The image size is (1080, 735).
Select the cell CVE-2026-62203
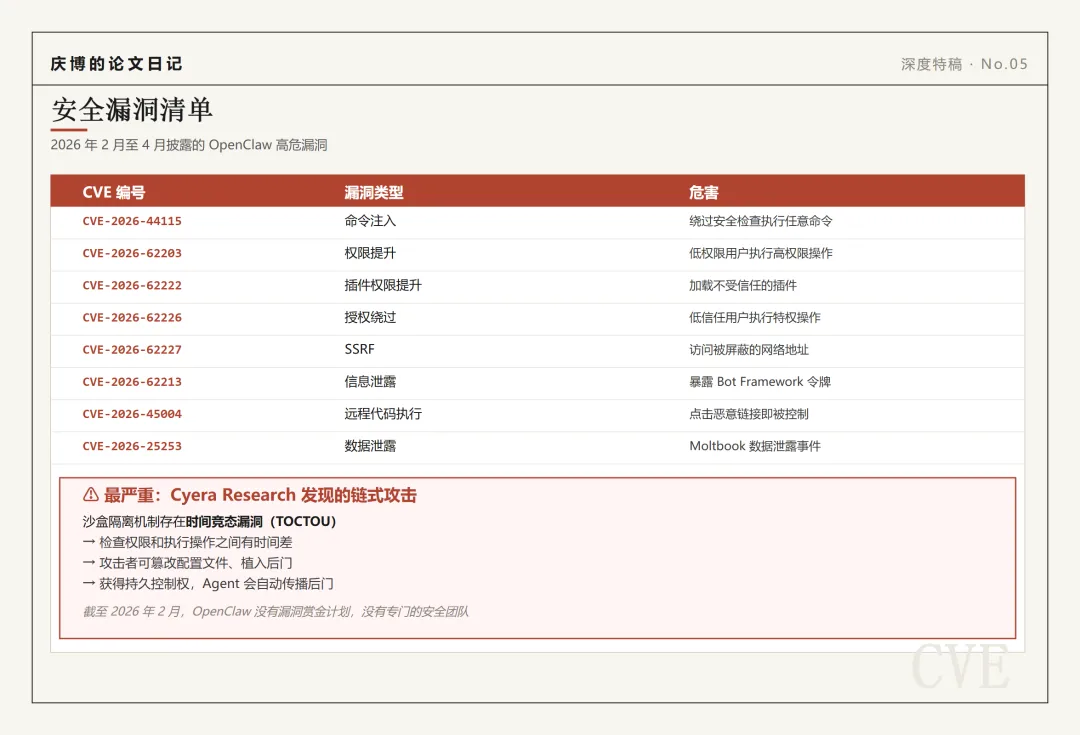132,253
